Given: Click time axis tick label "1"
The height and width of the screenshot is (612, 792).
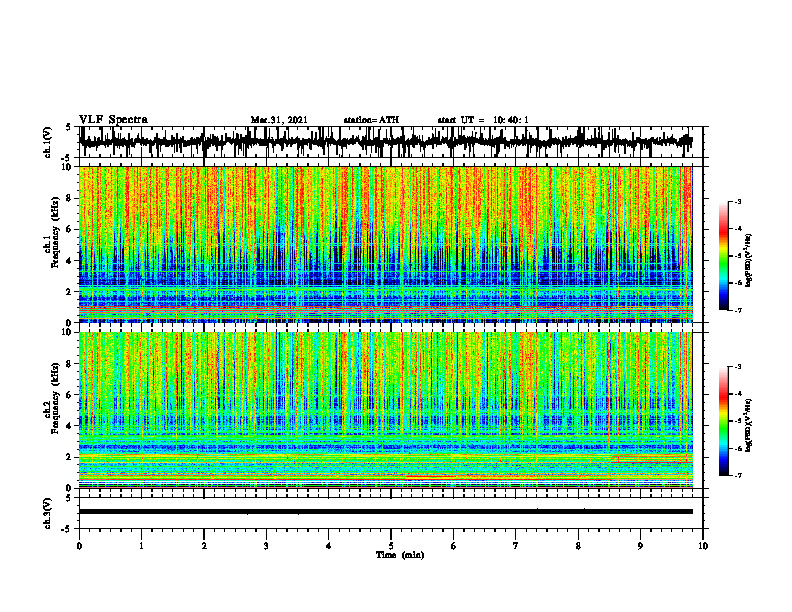Looking at the screenshot, I should click(x=141, y=546).
